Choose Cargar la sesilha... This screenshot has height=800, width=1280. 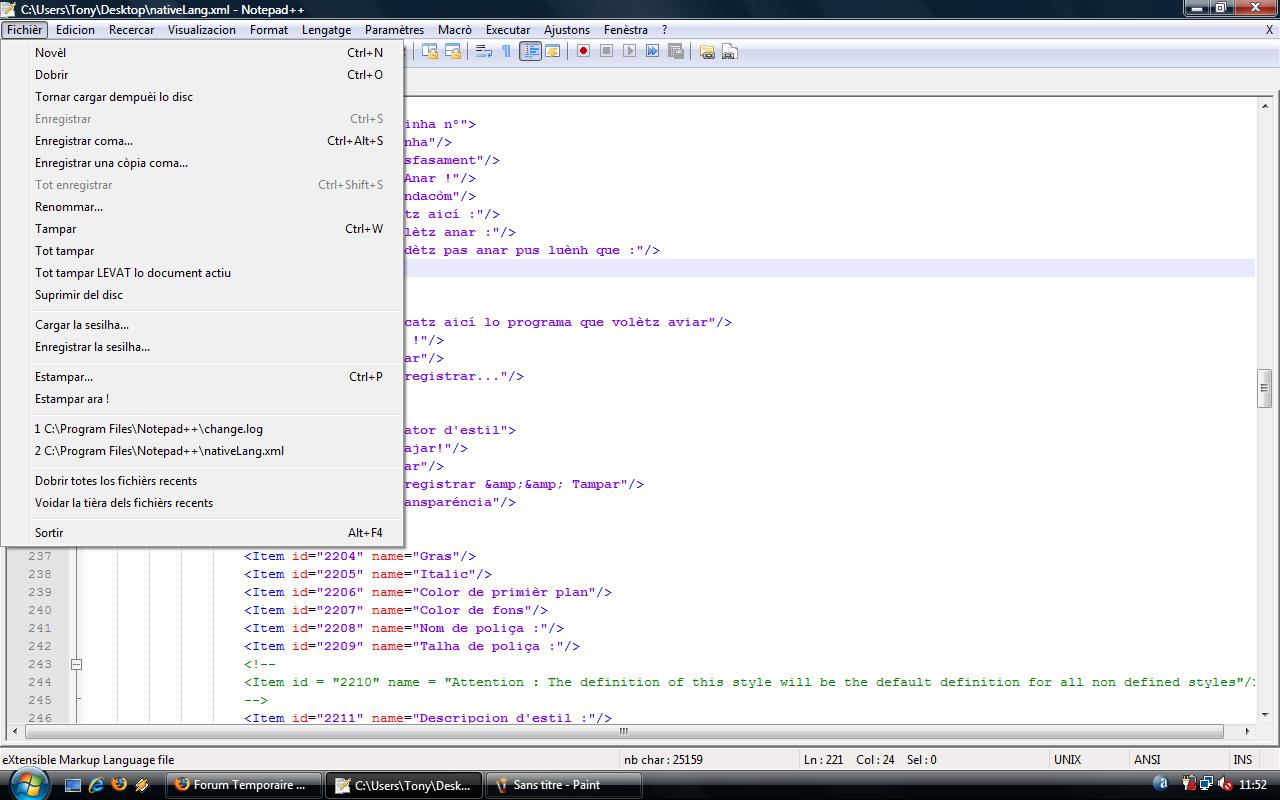click(203, 325)
